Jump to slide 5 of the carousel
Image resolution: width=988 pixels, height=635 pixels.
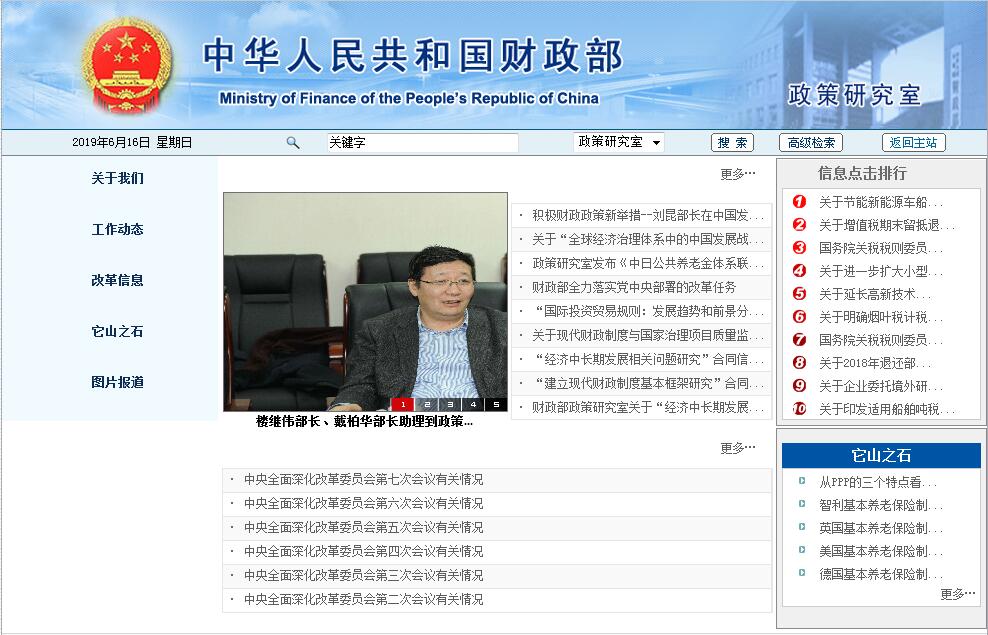point(495,405)
